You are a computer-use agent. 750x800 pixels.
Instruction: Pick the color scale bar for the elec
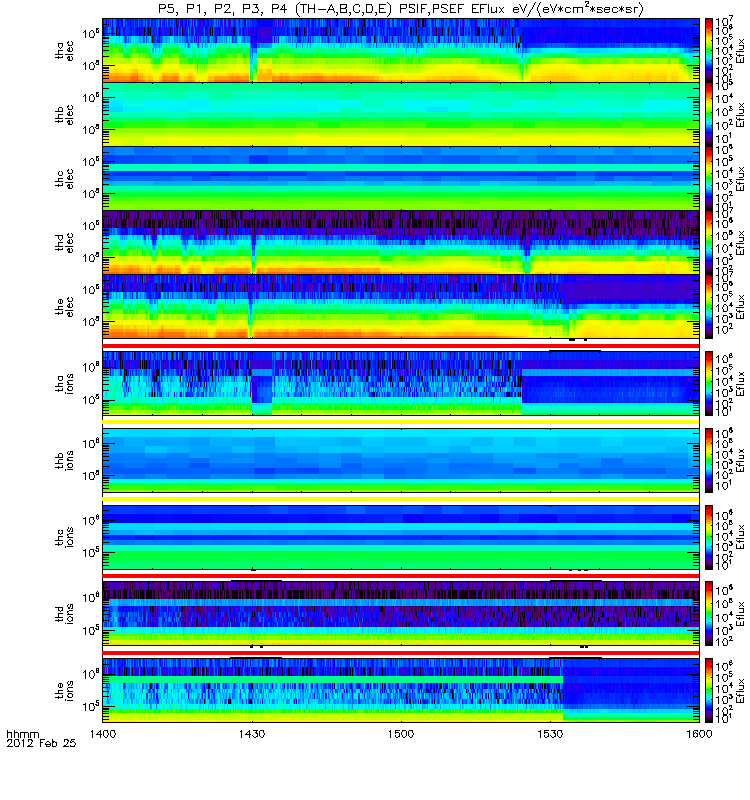(709, 307)
